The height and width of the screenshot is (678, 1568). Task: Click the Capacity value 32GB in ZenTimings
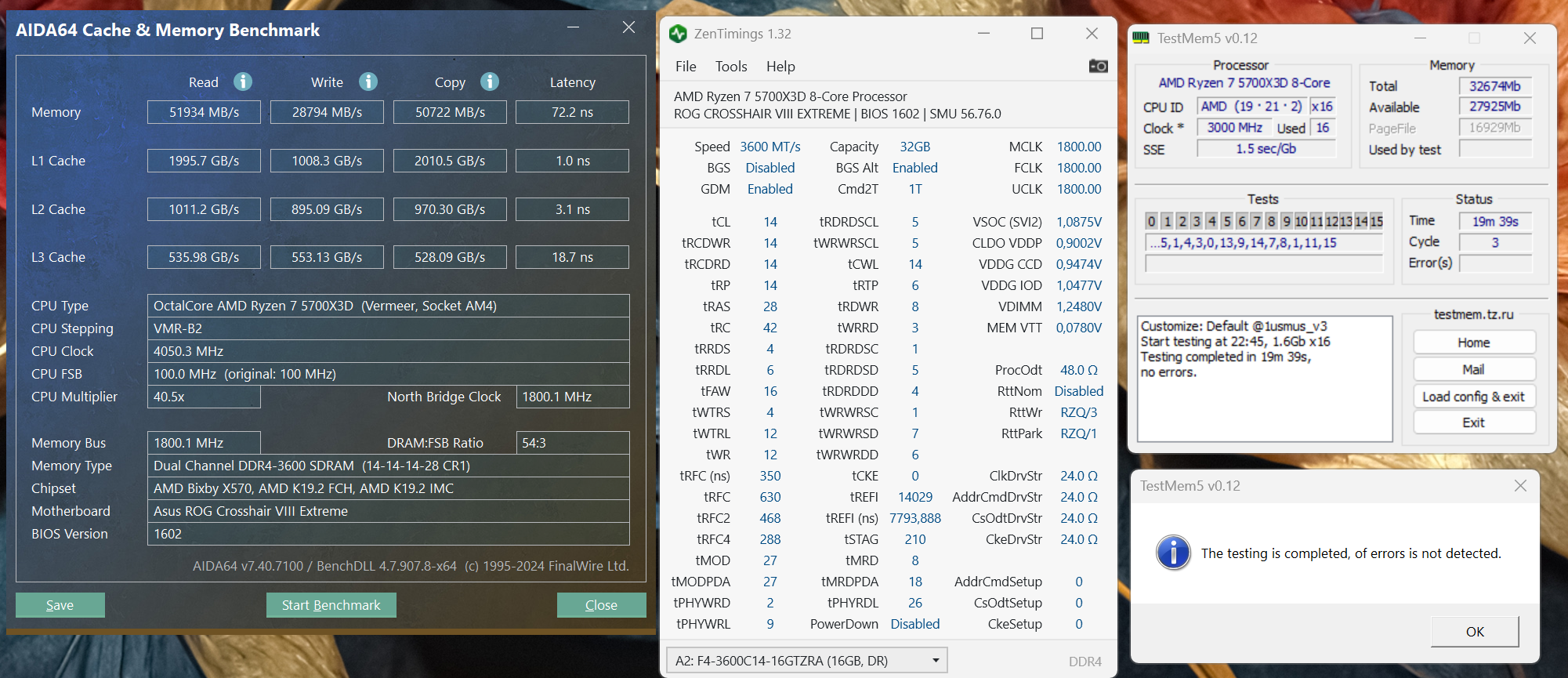(x=915, y=147)
